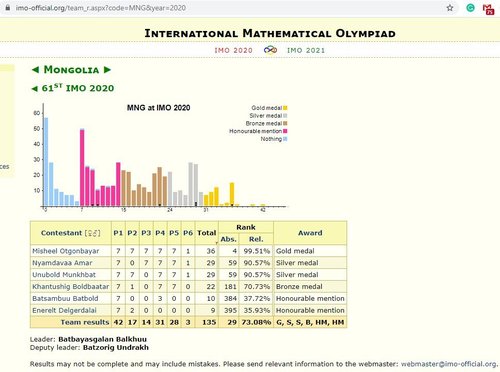Click the Nothing legend swatch
Image resolution: width=500 pixels, height=372 pixels.
point(285,139)
